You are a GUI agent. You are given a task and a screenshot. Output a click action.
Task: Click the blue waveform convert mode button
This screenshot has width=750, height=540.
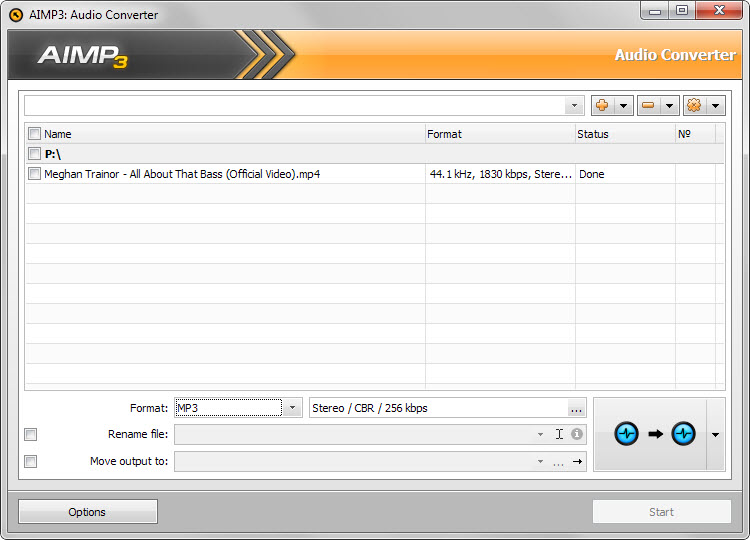651,434
